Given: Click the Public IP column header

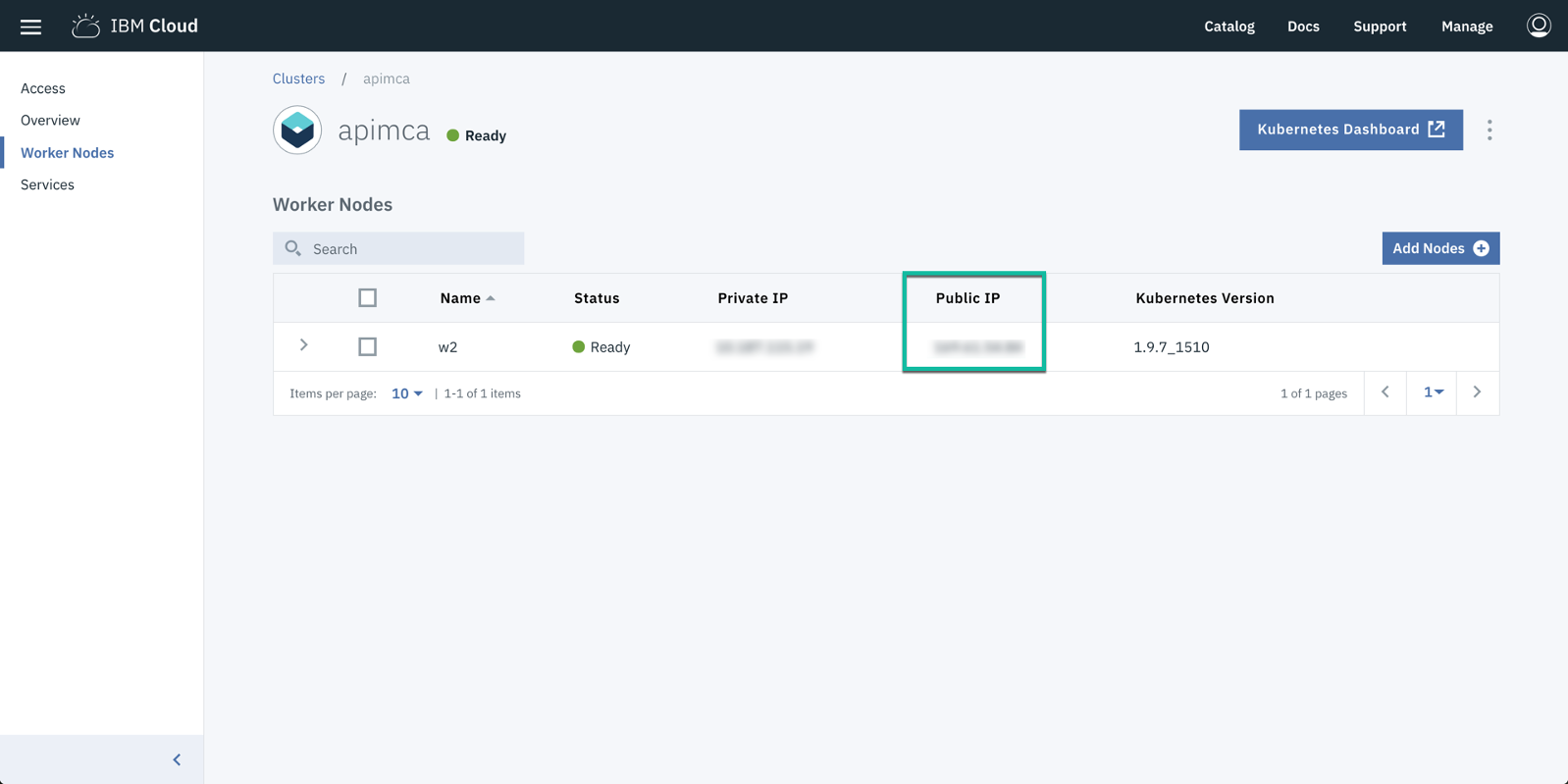Looking at the screenshot, I should click(967, 298).
